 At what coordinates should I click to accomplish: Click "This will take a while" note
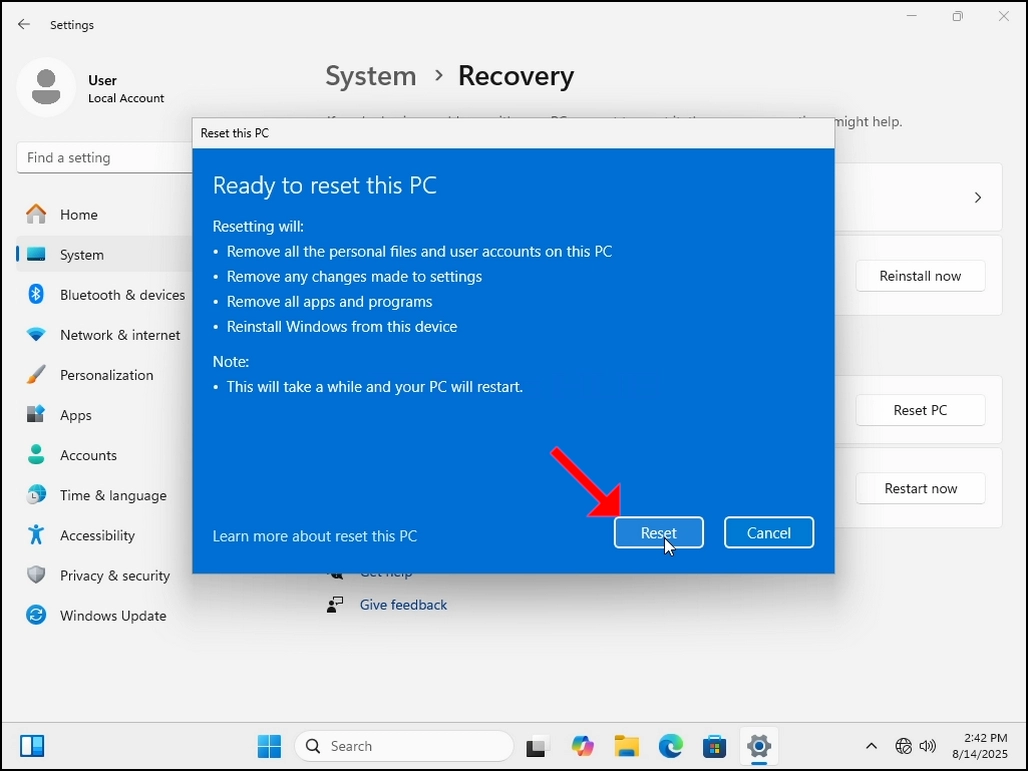374,387
